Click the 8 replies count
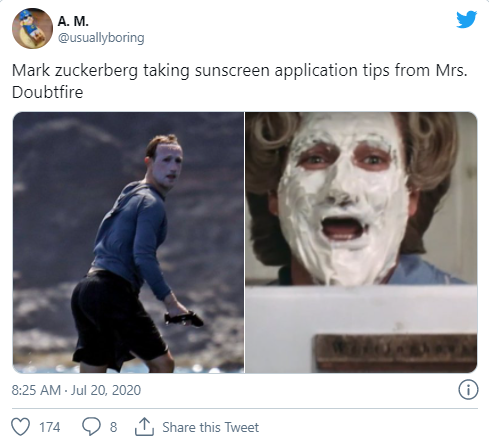Viewport: 489px width, 439px height. pos(113,427)
